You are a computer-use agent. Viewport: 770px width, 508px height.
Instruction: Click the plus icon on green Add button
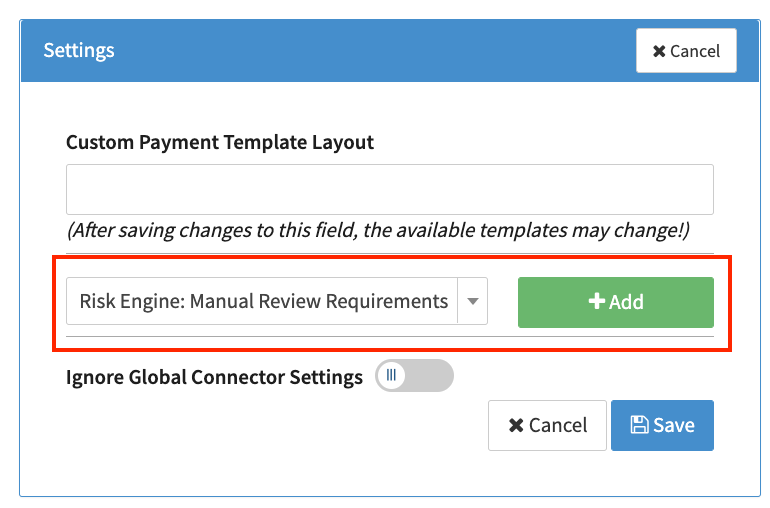(x=596, y=302)
